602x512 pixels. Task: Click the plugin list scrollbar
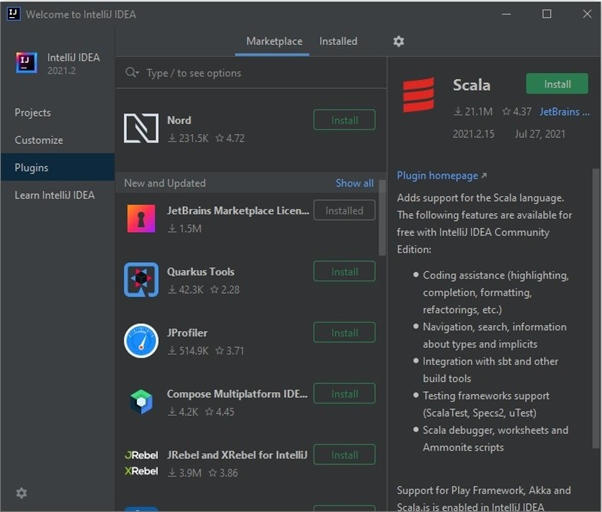tap(382, 218)
